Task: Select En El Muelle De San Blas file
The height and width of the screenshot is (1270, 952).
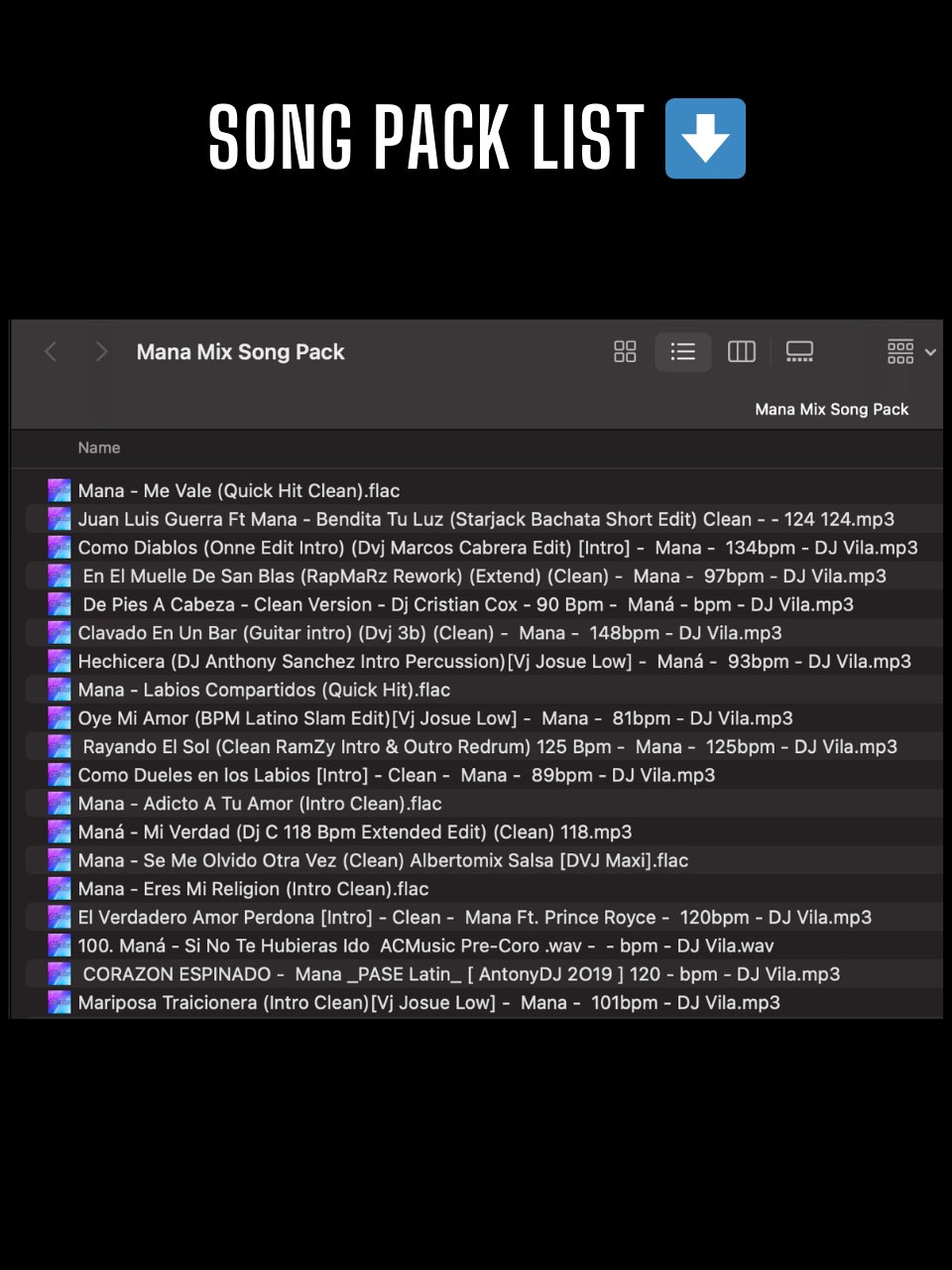Action: 484,575
